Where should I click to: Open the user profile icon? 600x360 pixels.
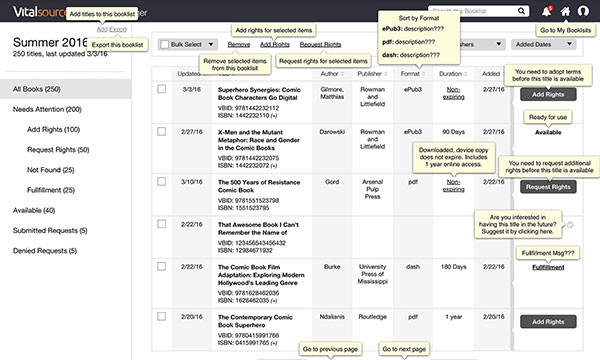click(x=583, y=11)
